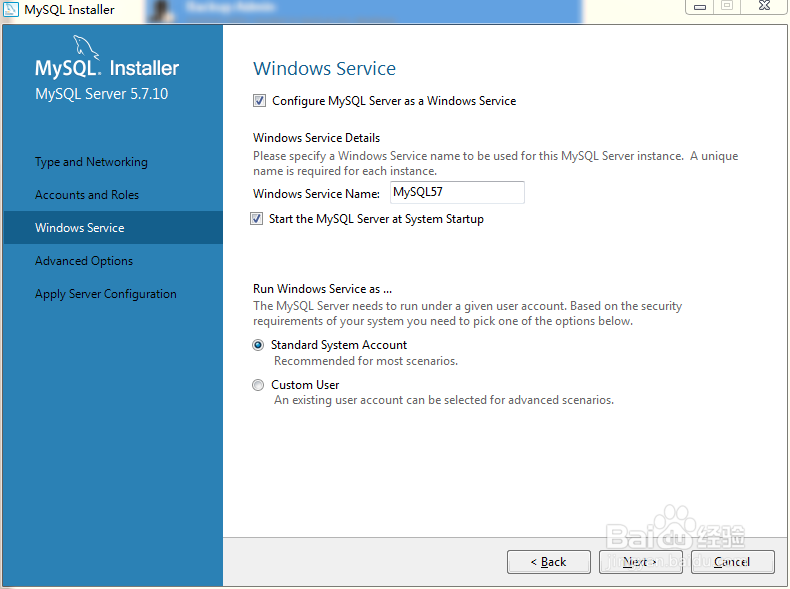
Task: Click the Windows Service Name: label
Action: [x=316, y=193]
